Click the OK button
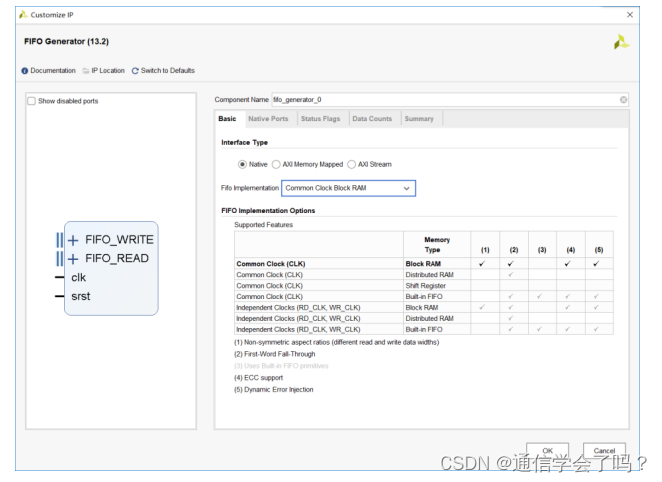 548,450
